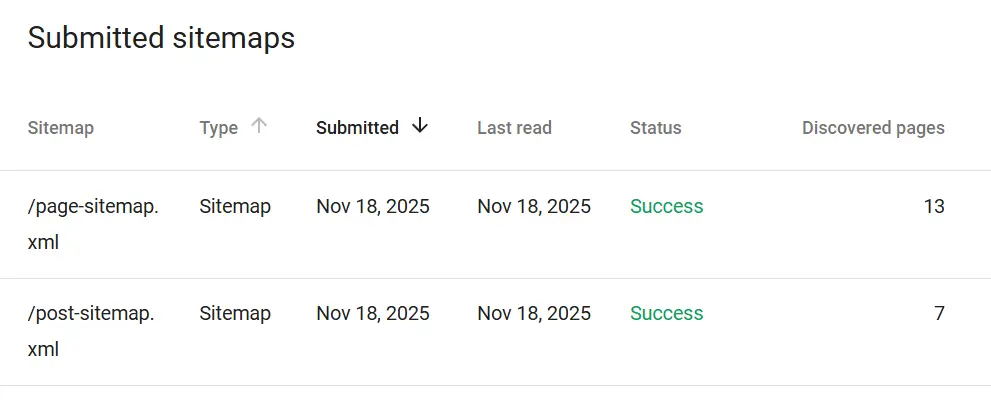The height and width of the screenshot is (400, 991).
Task: Click Success status for page-sitemap
Action: tap(666, 207)
